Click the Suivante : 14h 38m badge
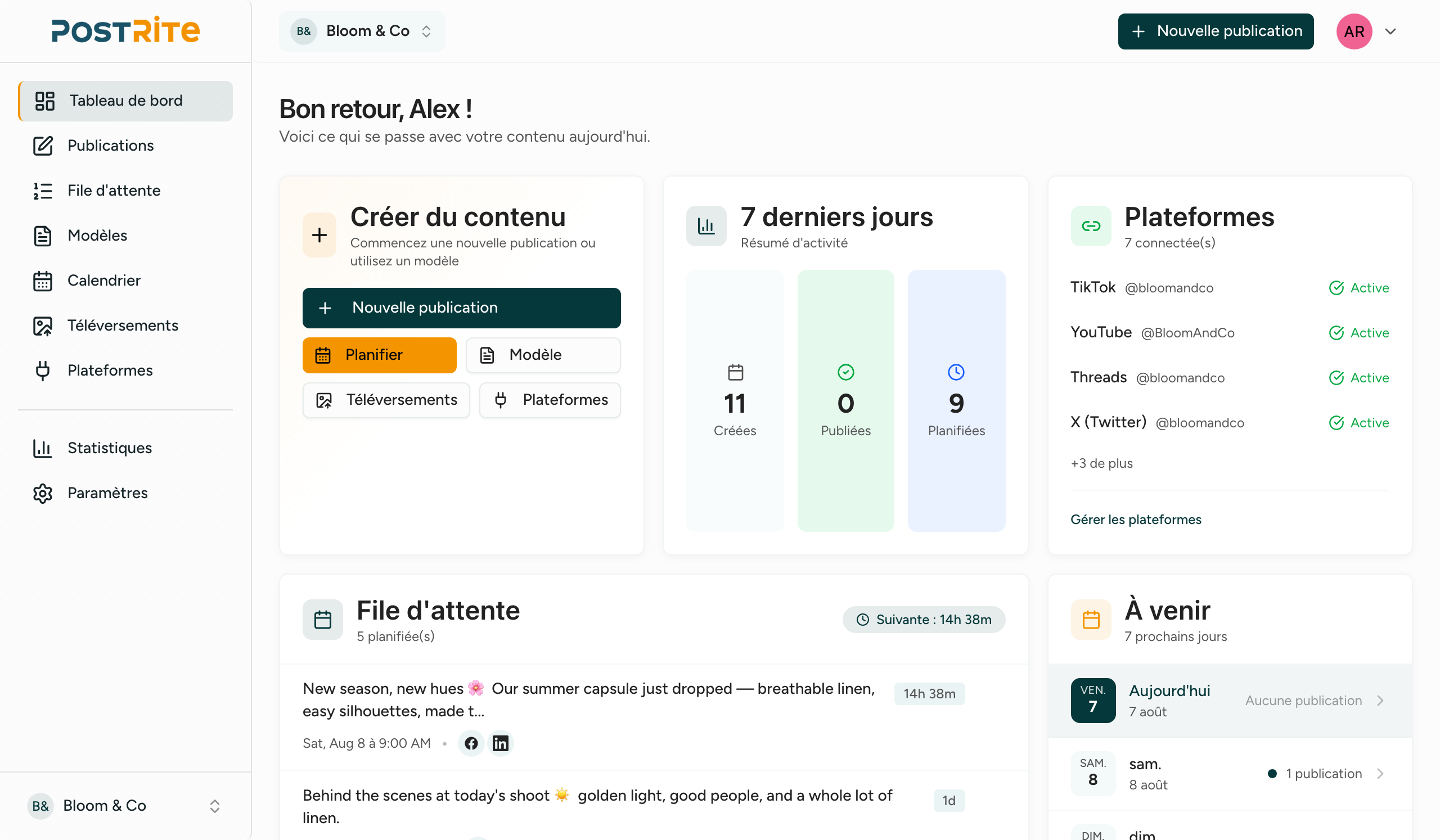Viewport: 1440px width, 840px height. (x=924, y=620)
